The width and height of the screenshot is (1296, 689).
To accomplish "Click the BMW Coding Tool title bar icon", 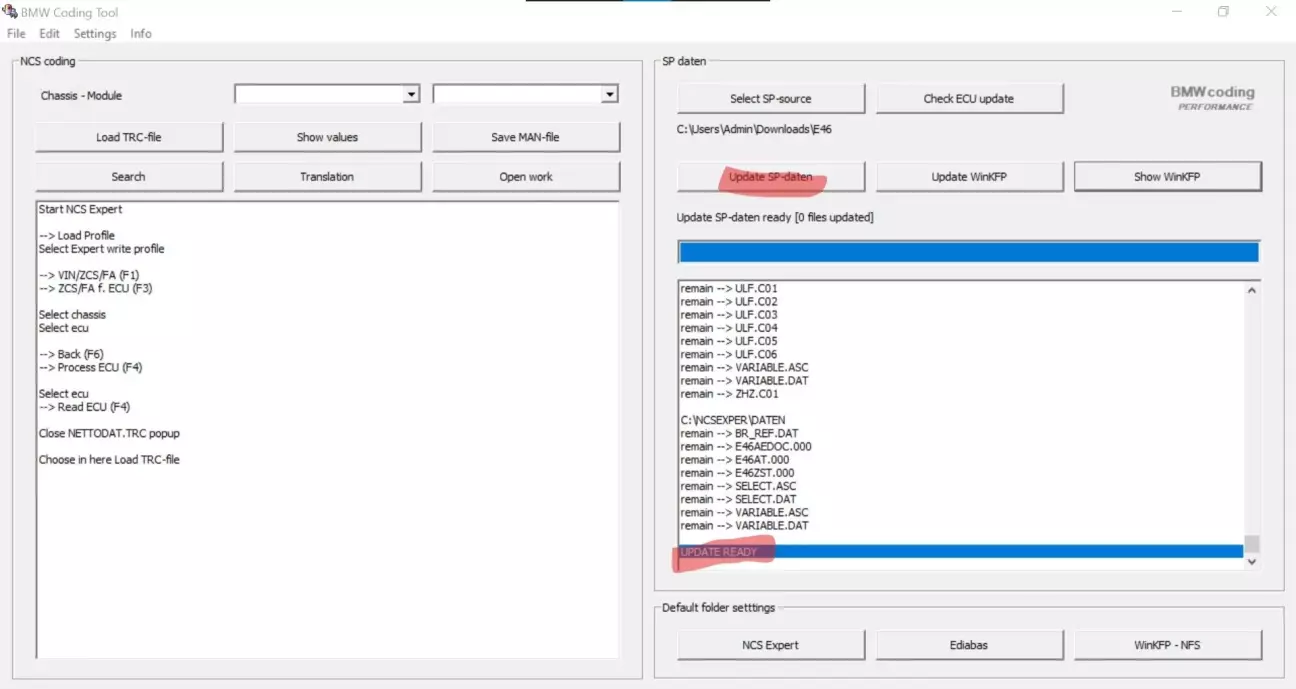I will pos(10,12).
